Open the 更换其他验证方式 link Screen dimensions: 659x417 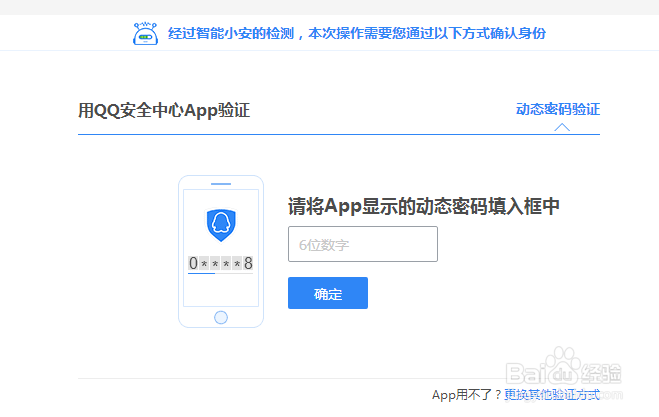(552, 395)
